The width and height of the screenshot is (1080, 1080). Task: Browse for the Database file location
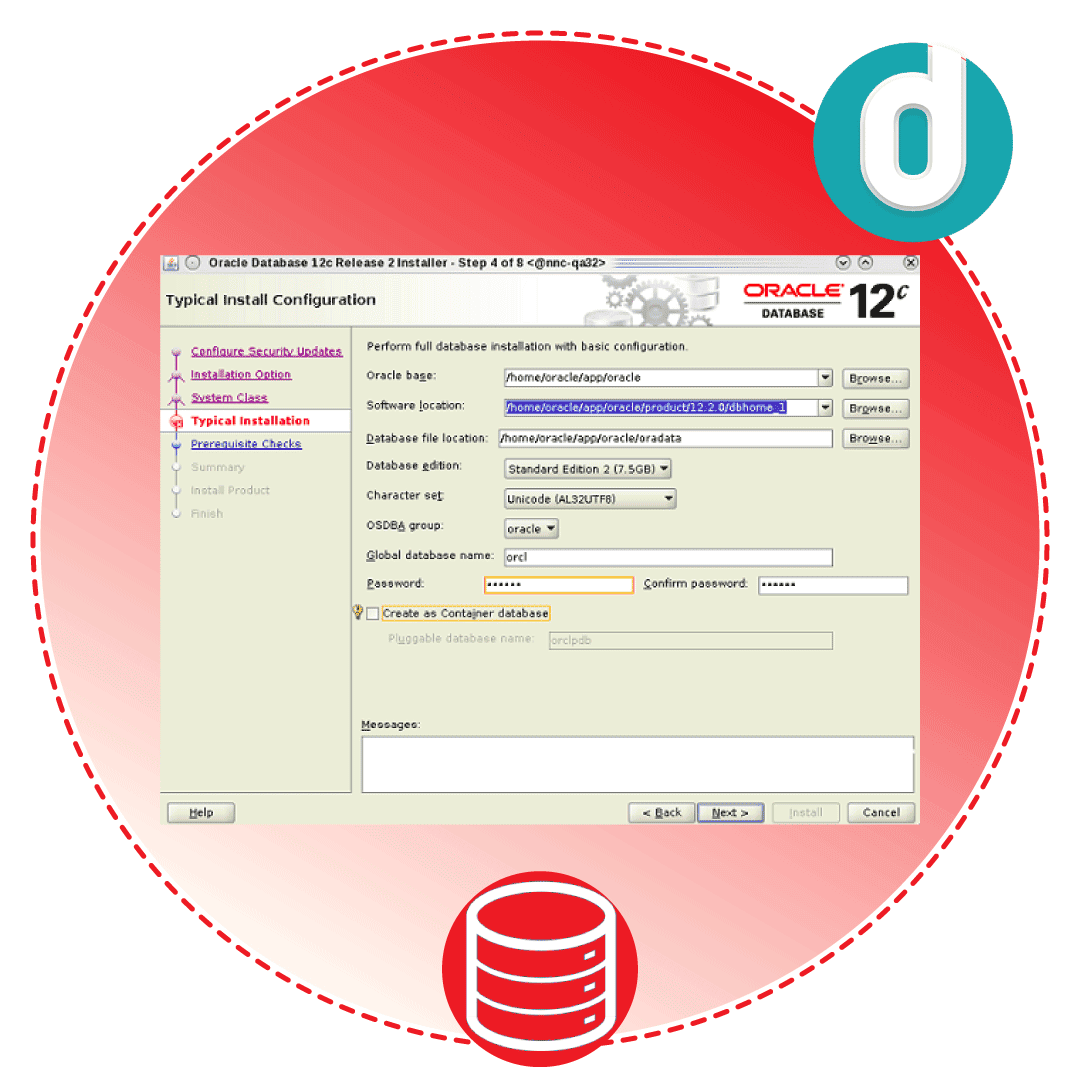(875, 438)
